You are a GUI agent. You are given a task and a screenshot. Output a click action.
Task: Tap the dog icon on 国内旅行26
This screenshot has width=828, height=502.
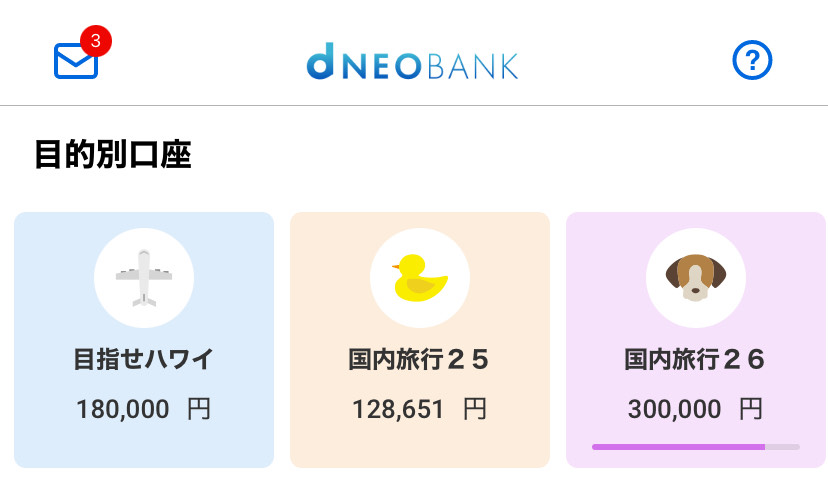tap(696, 278)
